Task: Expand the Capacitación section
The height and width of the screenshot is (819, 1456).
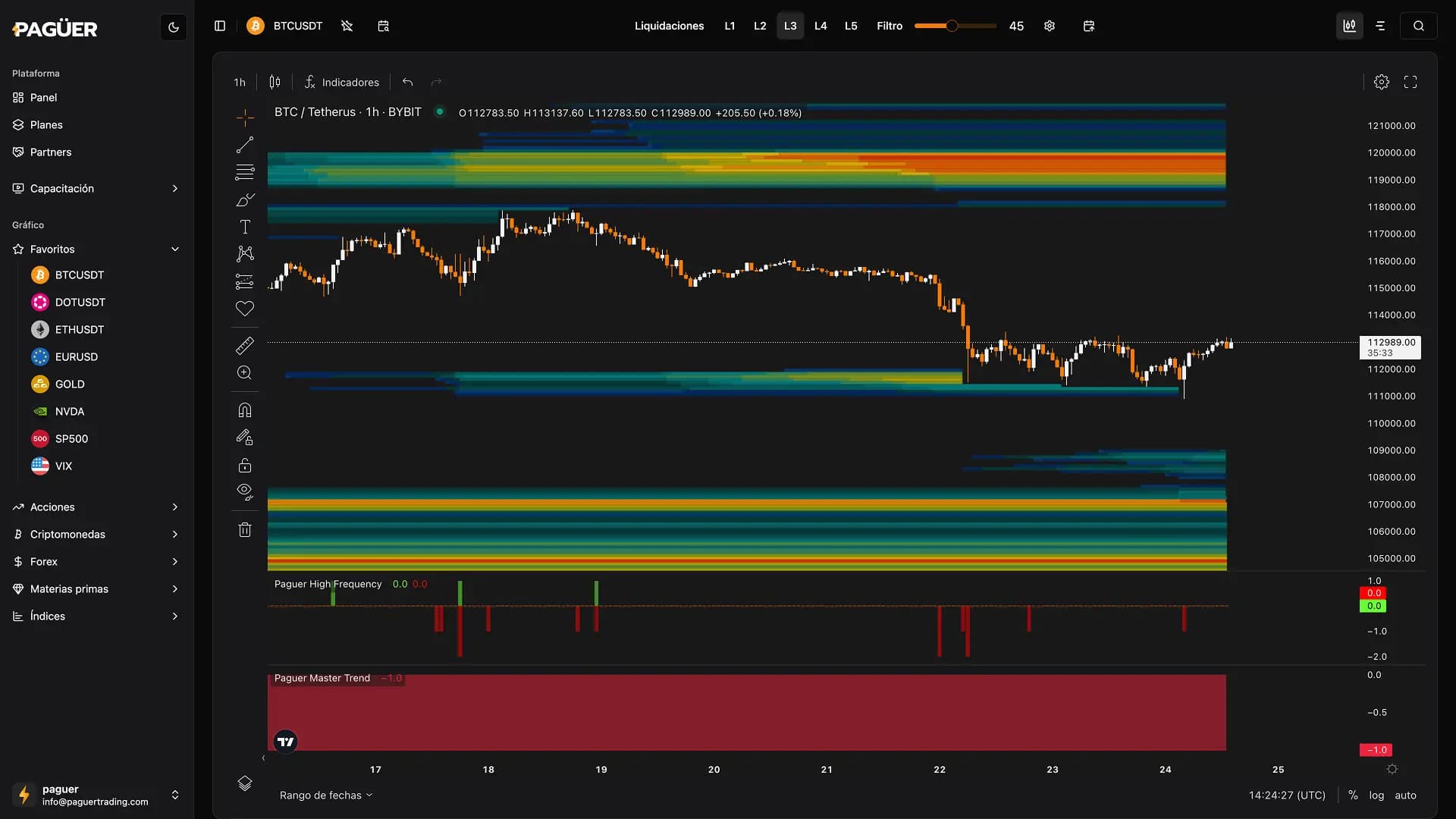Action: (x=96, y=188)
